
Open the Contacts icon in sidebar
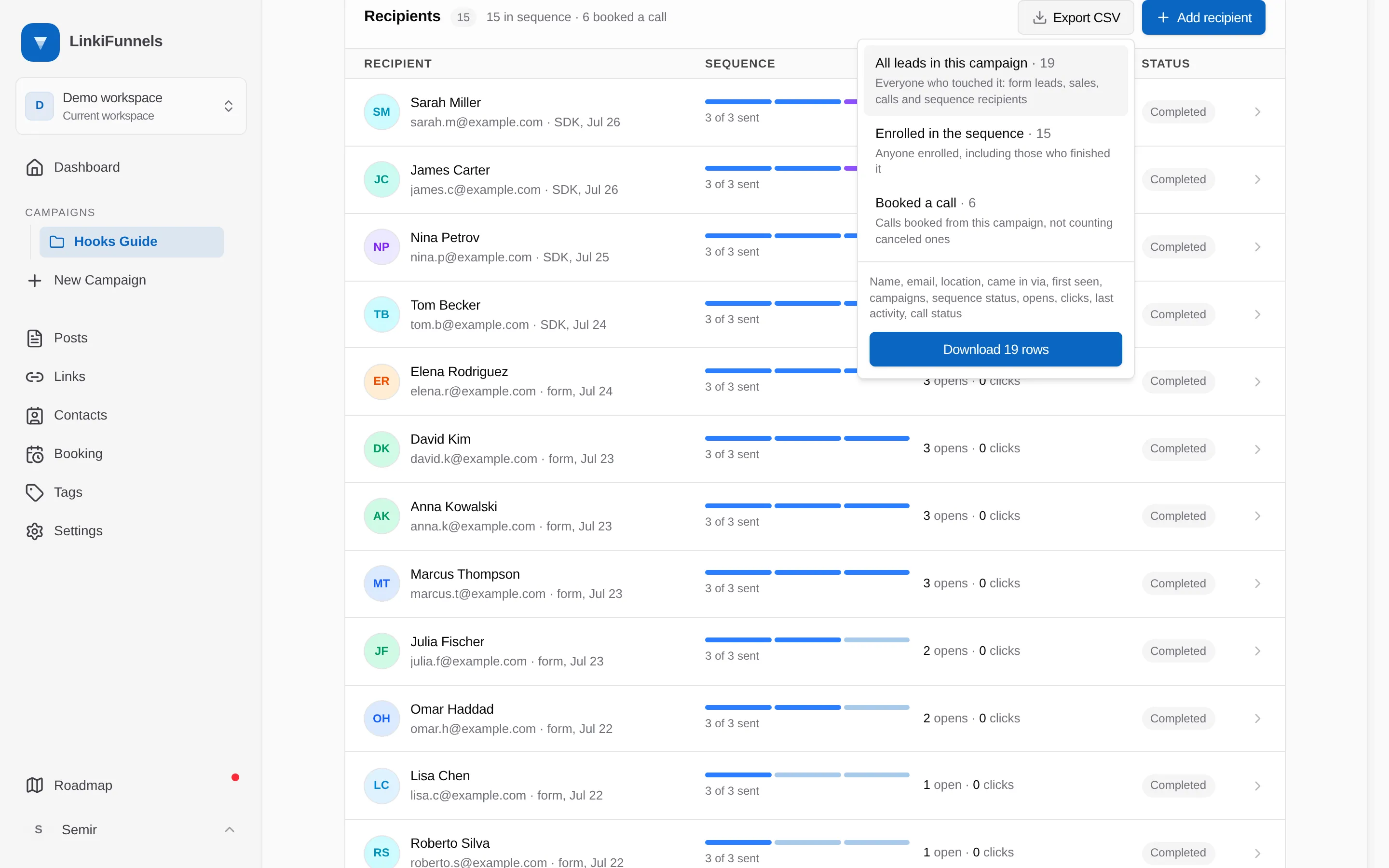[34, 415]
